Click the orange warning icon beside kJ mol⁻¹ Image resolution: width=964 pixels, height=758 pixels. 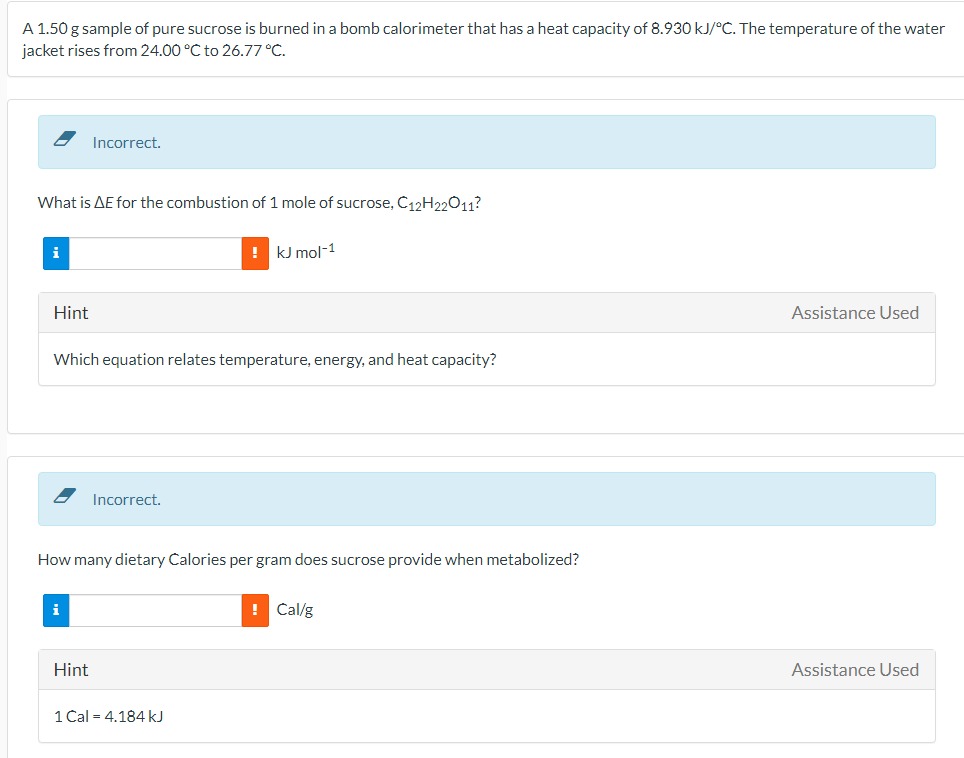coord(255,253)
